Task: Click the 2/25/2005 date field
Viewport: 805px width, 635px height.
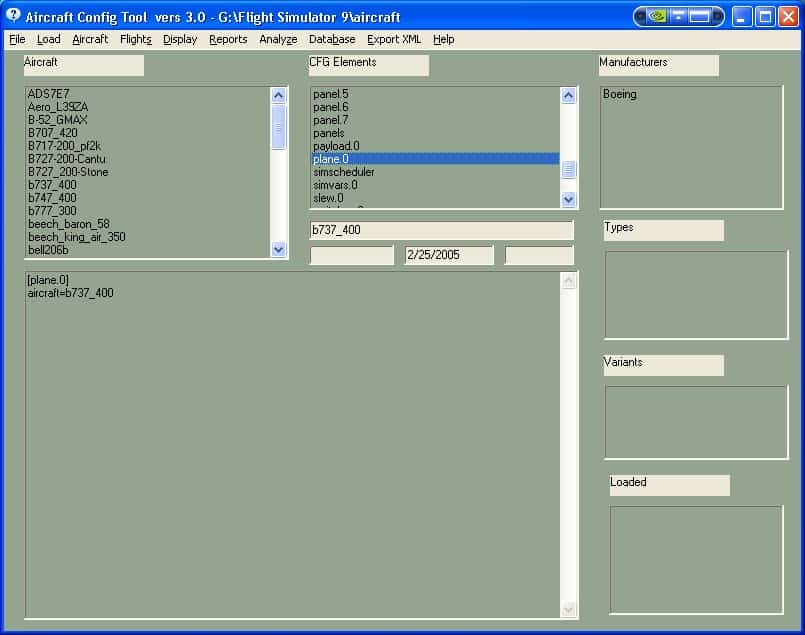Action: [449, 256]
